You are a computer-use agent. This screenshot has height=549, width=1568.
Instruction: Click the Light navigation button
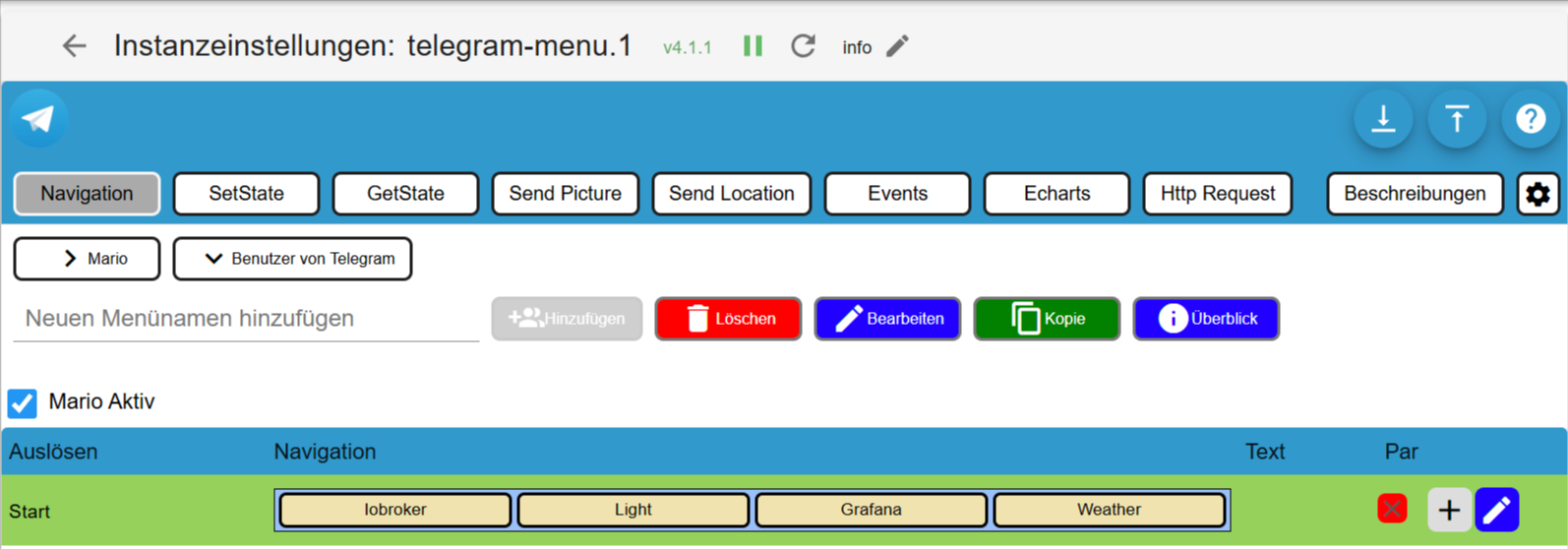pyautogui.click(x=633, y=510)
